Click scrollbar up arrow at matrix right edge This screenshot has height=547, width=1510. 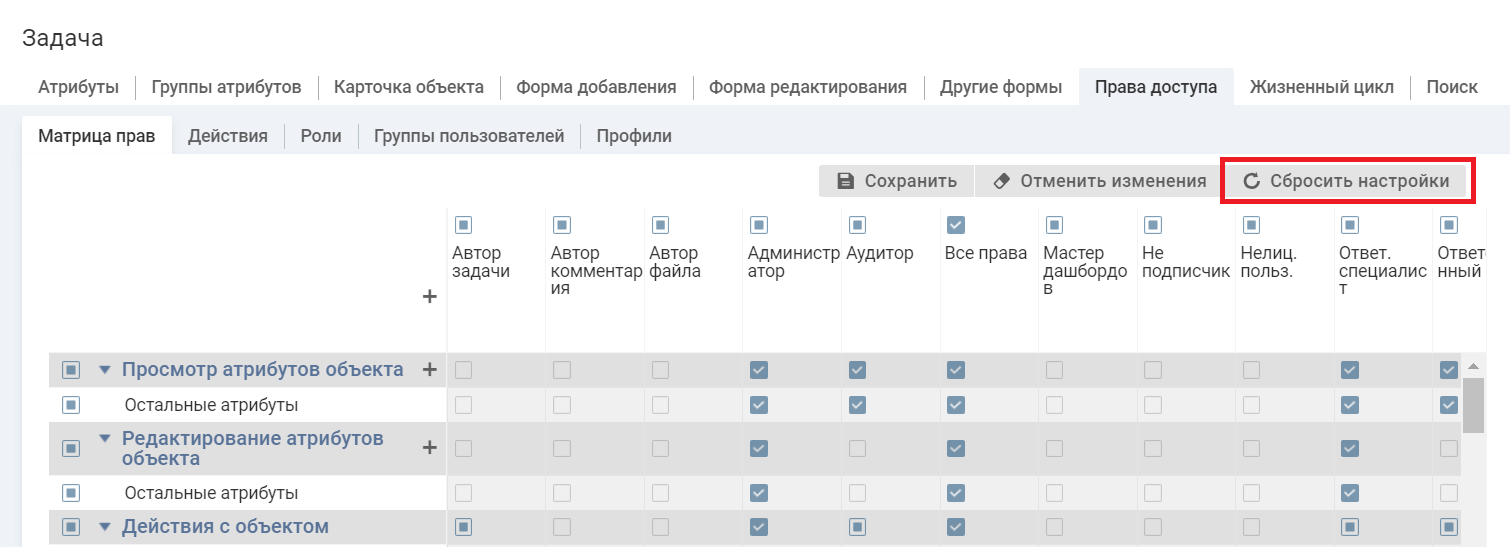(x=1472, y=366)
